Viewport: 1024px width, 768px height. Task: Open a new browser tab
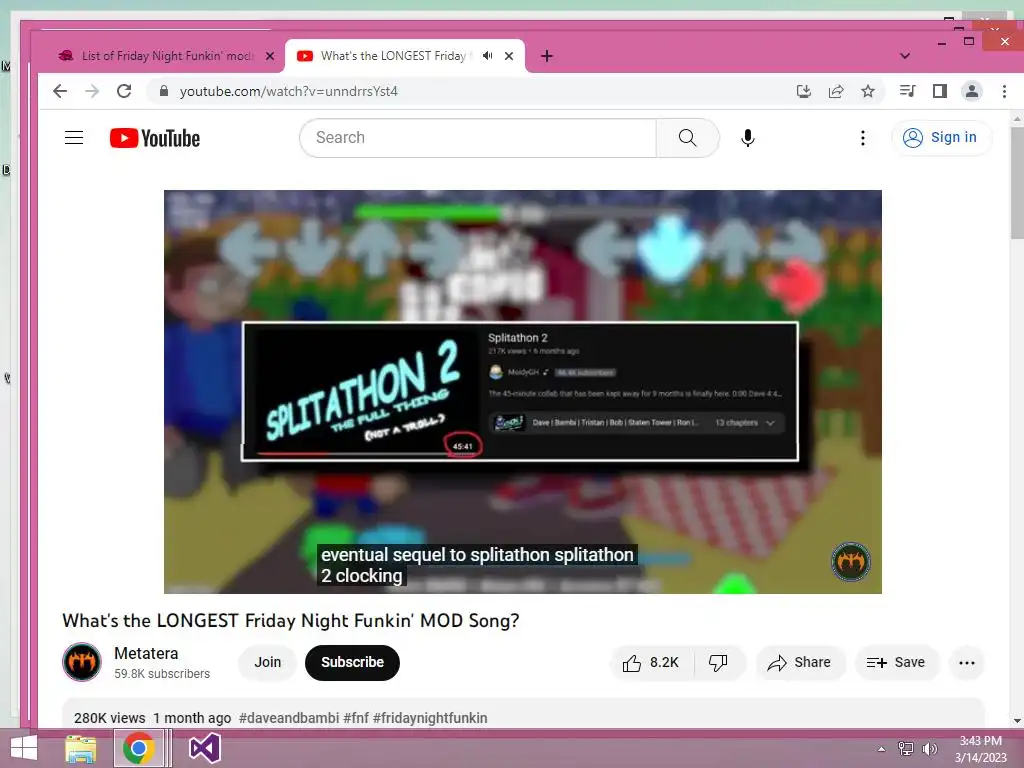[547, 56]
